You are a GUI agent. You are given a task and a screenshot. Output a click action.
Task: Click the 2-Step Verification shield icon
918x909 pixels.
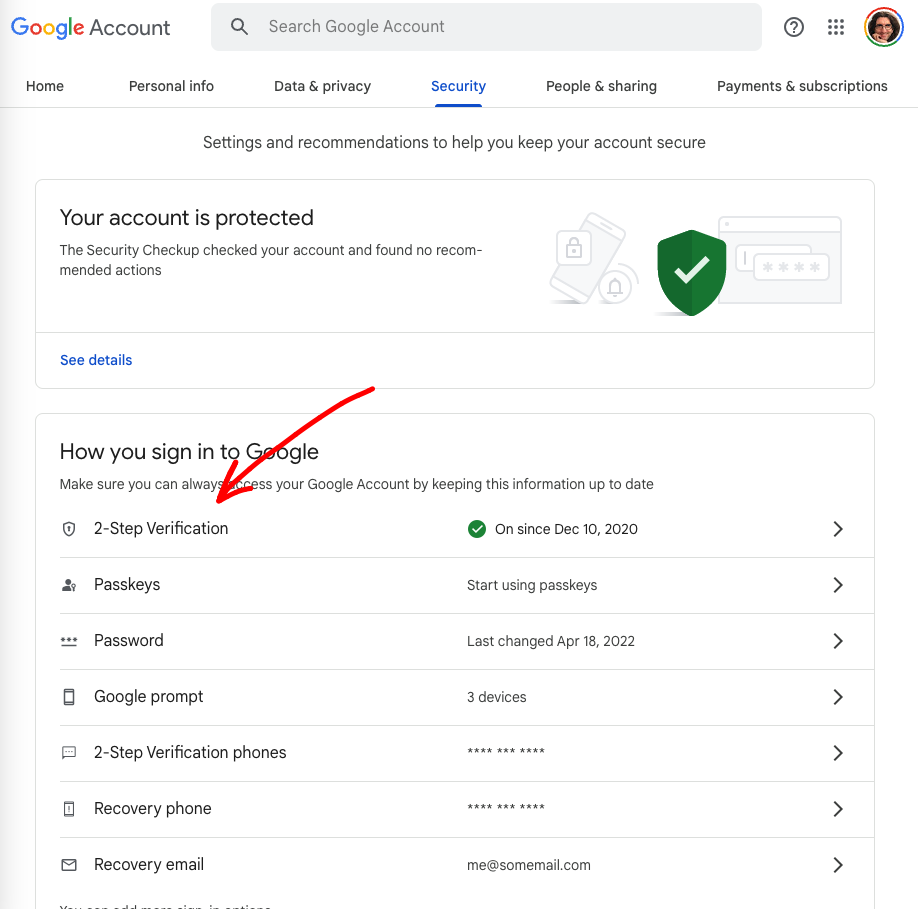click(69, 529)
